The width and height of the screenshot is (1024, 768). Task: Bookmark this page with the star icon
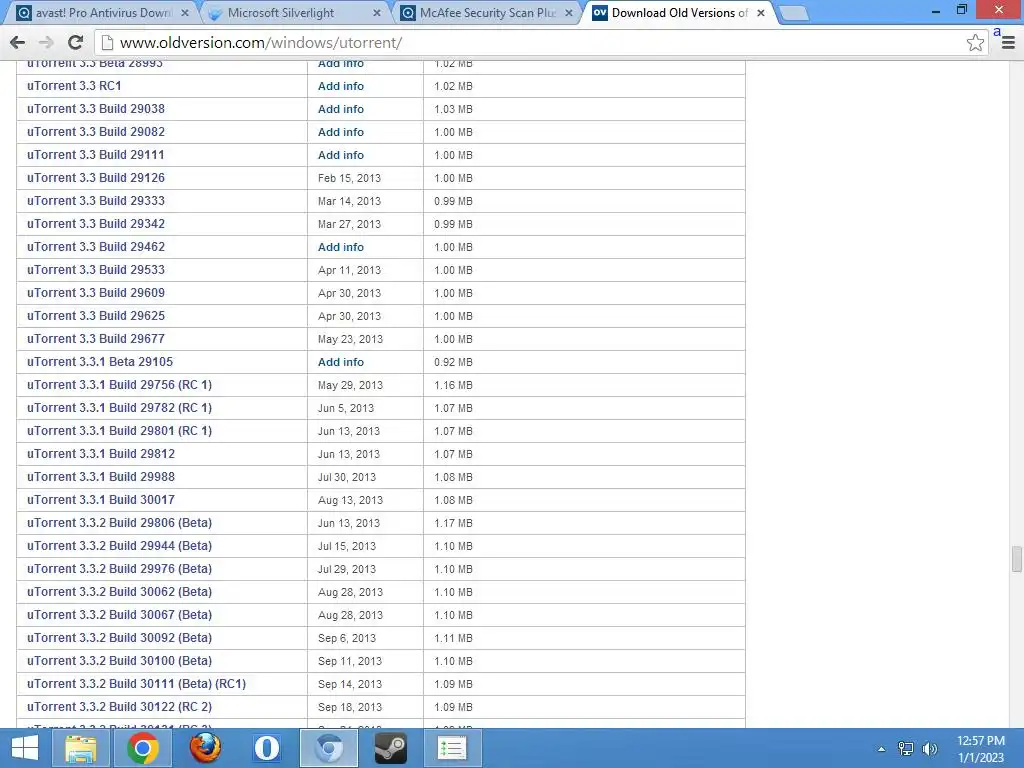click(975, 42)
